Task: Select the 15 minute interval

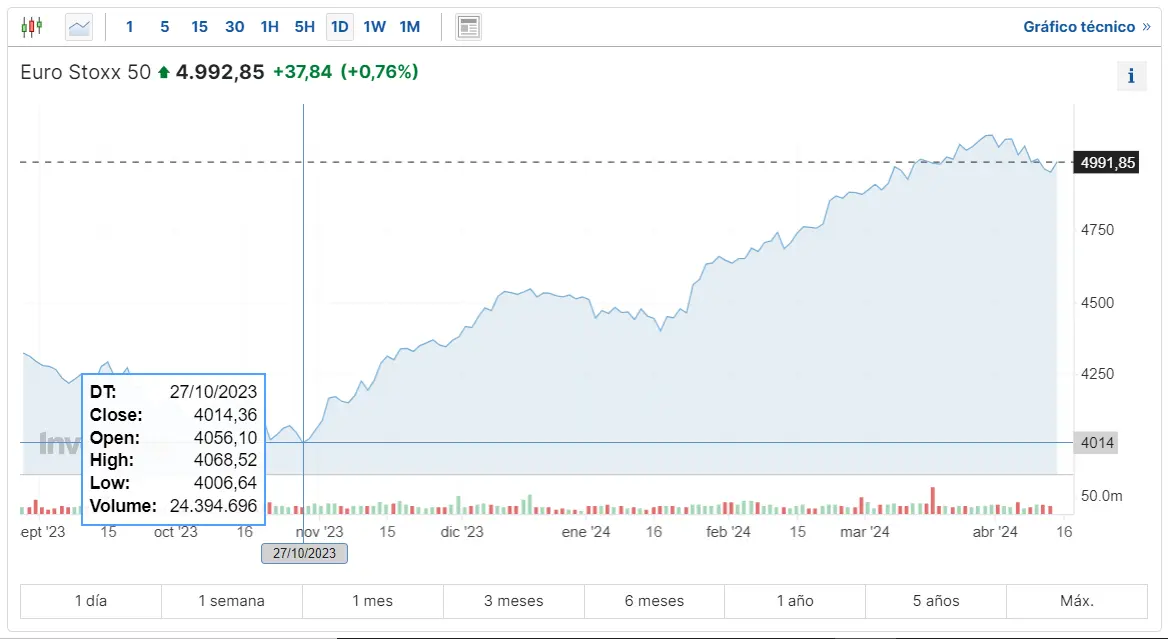Action: point(199,27)
